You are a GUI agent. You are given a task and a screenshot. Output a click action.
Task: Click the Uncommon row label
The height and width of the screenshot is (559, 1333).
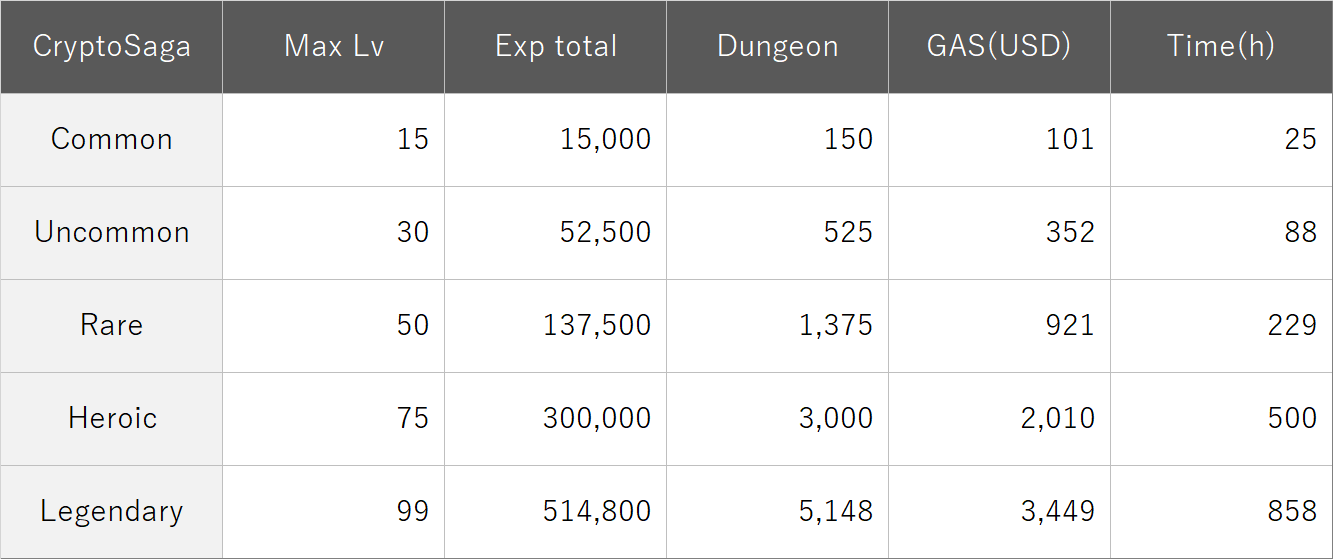(x=111, y=233)
